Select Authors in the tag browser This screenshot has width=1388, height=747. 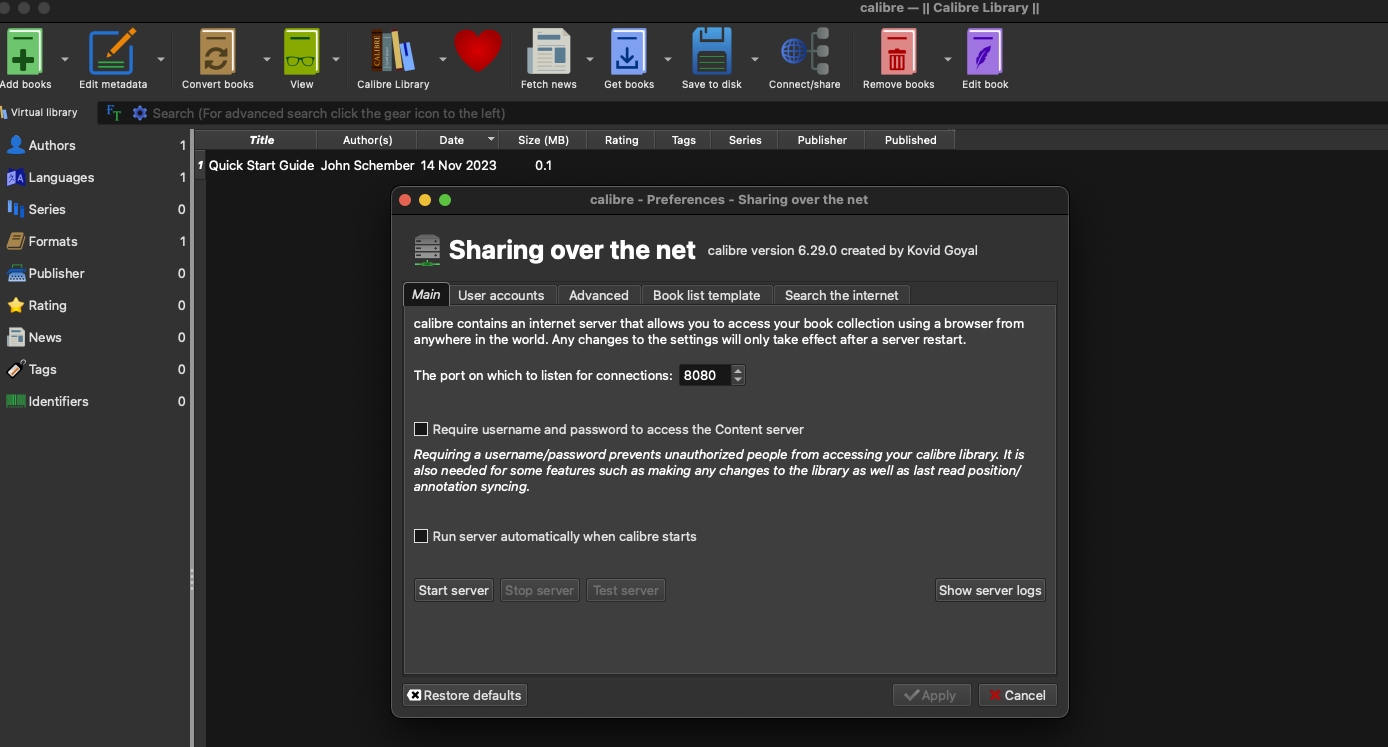pyautogui.click(x=94, y=145)
